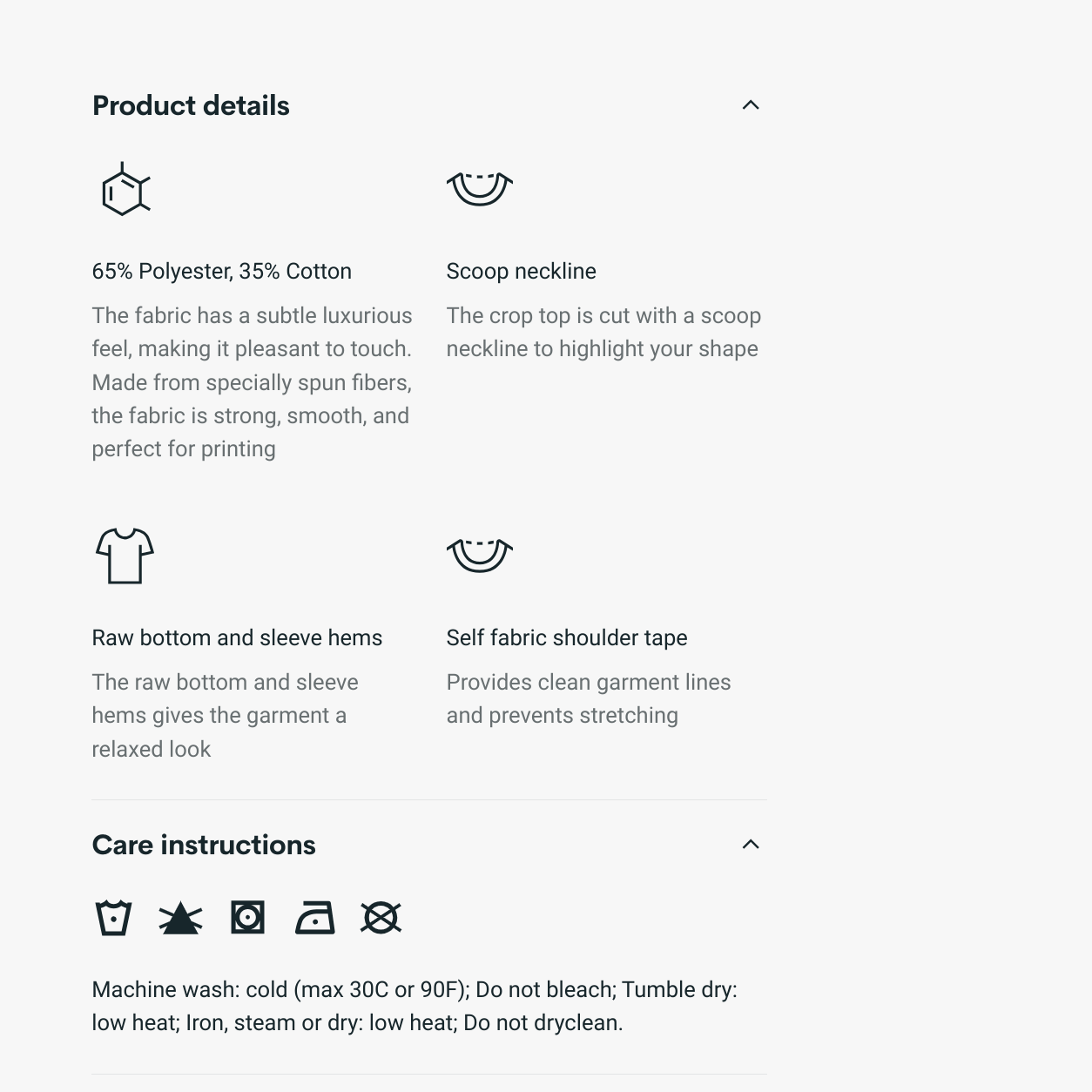Collapse the Product details section chevron
This screenshot has width=1092, height=1092.
(x=750, y=105)
